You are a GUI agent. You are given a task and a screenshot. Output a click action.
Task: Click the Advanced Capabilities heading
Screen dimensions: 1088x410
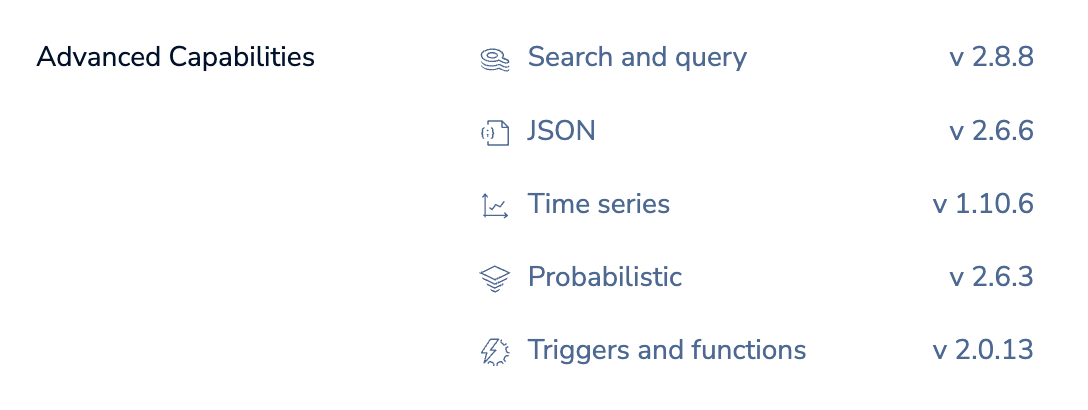175,57
